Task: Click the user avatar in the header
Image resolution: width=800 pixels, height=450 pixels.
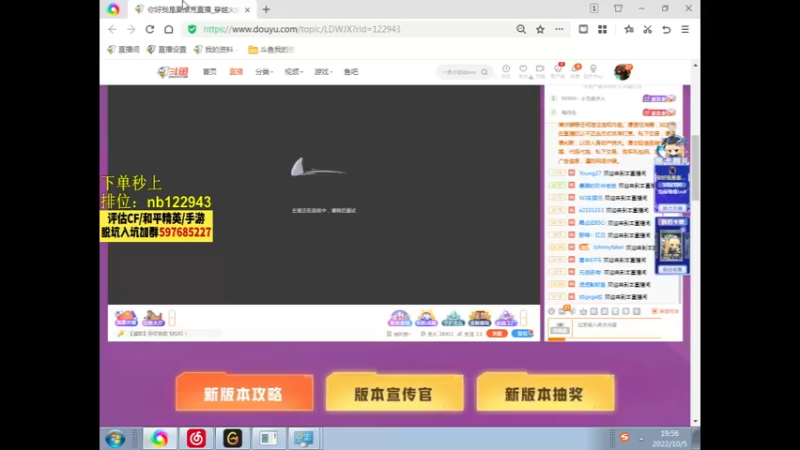Action: pos(622,72)
